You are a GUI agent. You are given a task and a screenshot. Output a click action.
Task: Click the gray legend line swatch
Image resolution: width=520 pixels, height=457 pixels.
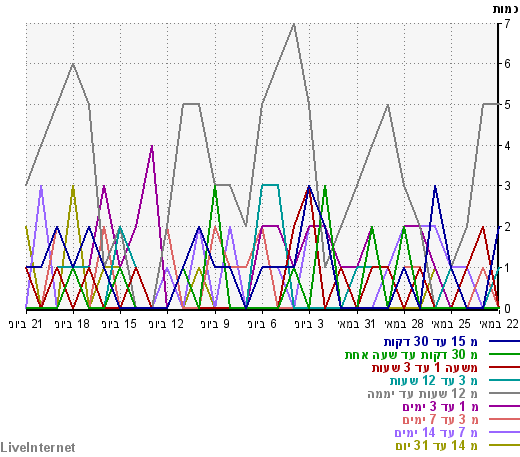point(504,393)
